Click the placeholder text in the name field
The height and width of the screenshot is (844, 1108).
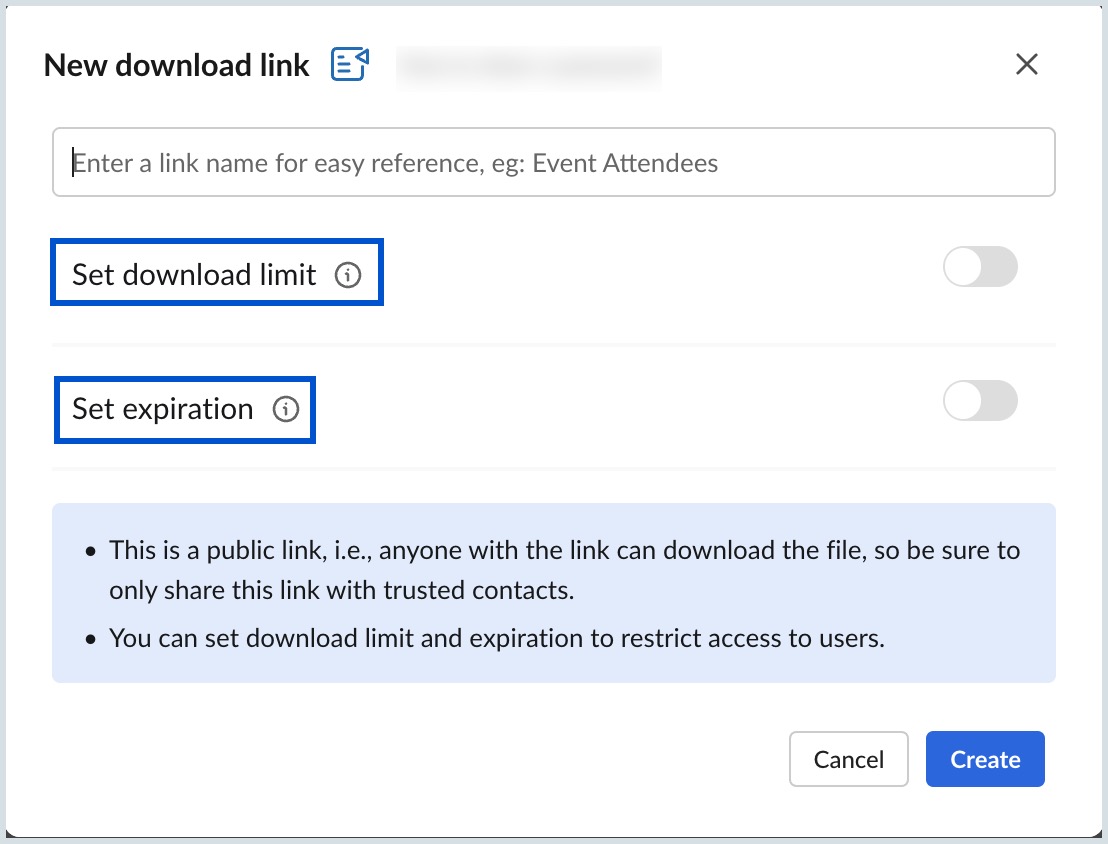394,161
